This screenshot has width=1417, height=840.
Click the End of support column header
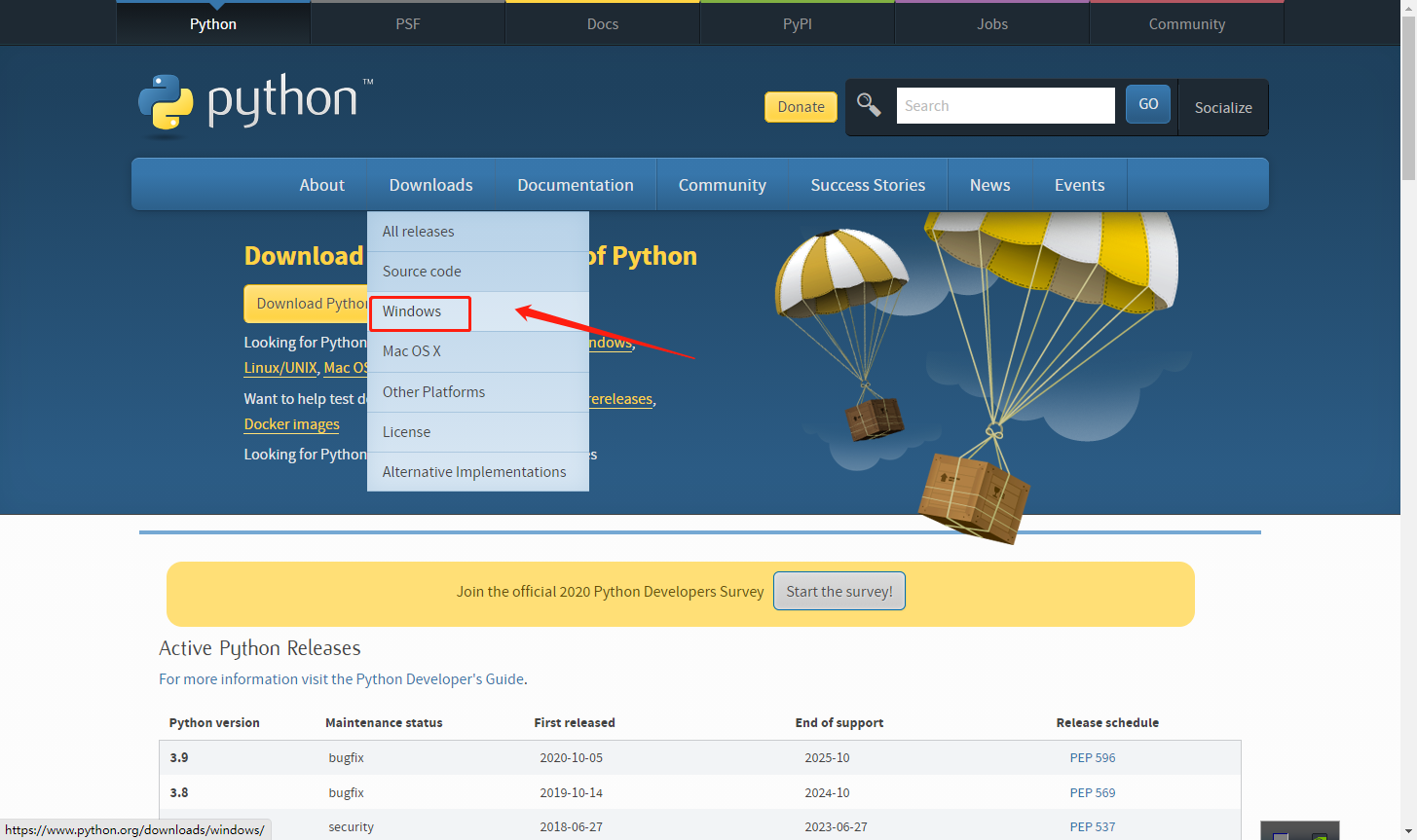click(x=839, y=723)
